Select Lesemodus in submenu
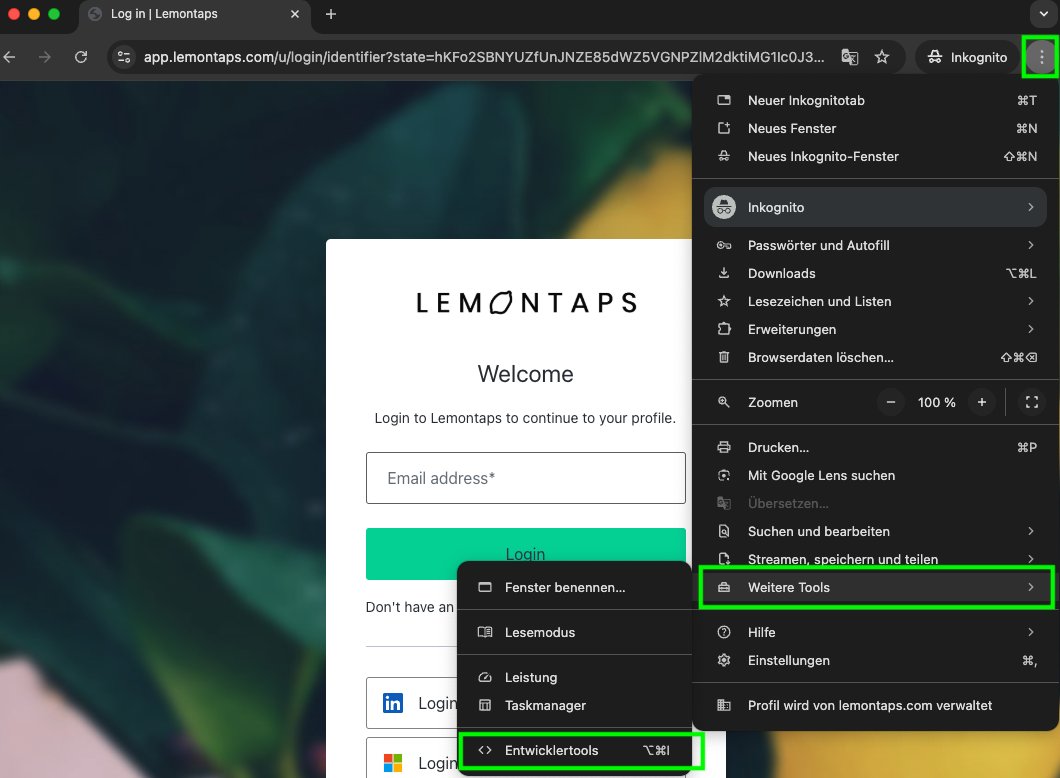This screenshot has height=778, width=1060. point(575,633)
